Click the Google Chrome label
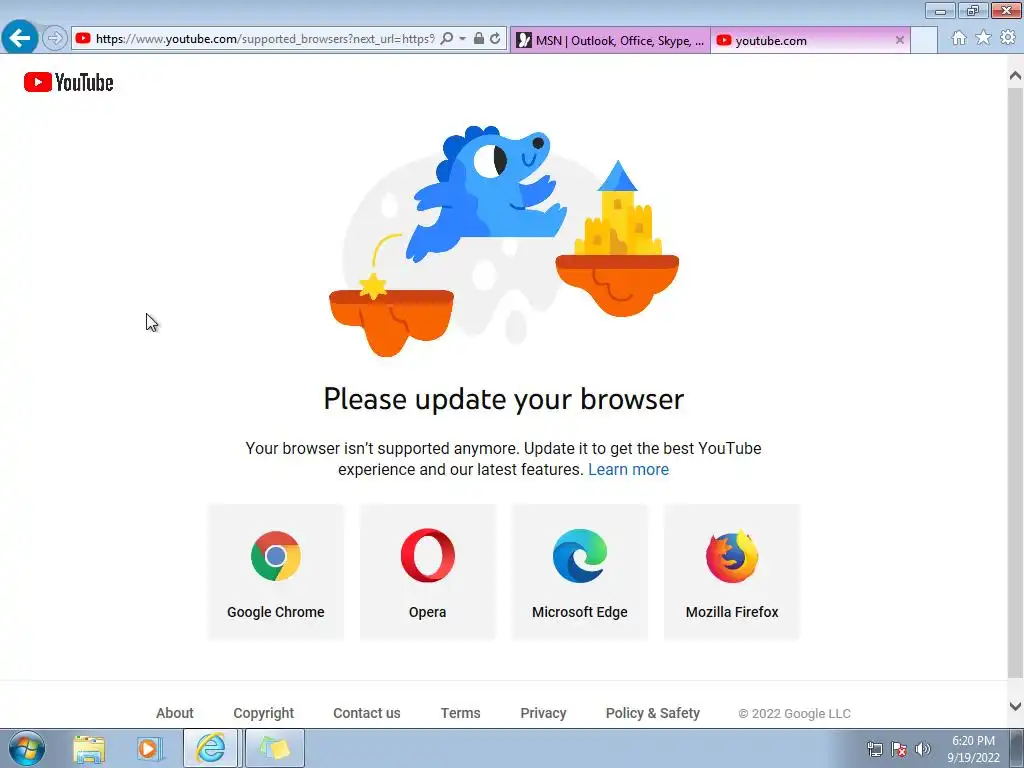Screen dimensions: 1024x768 (x=276, y=612)
